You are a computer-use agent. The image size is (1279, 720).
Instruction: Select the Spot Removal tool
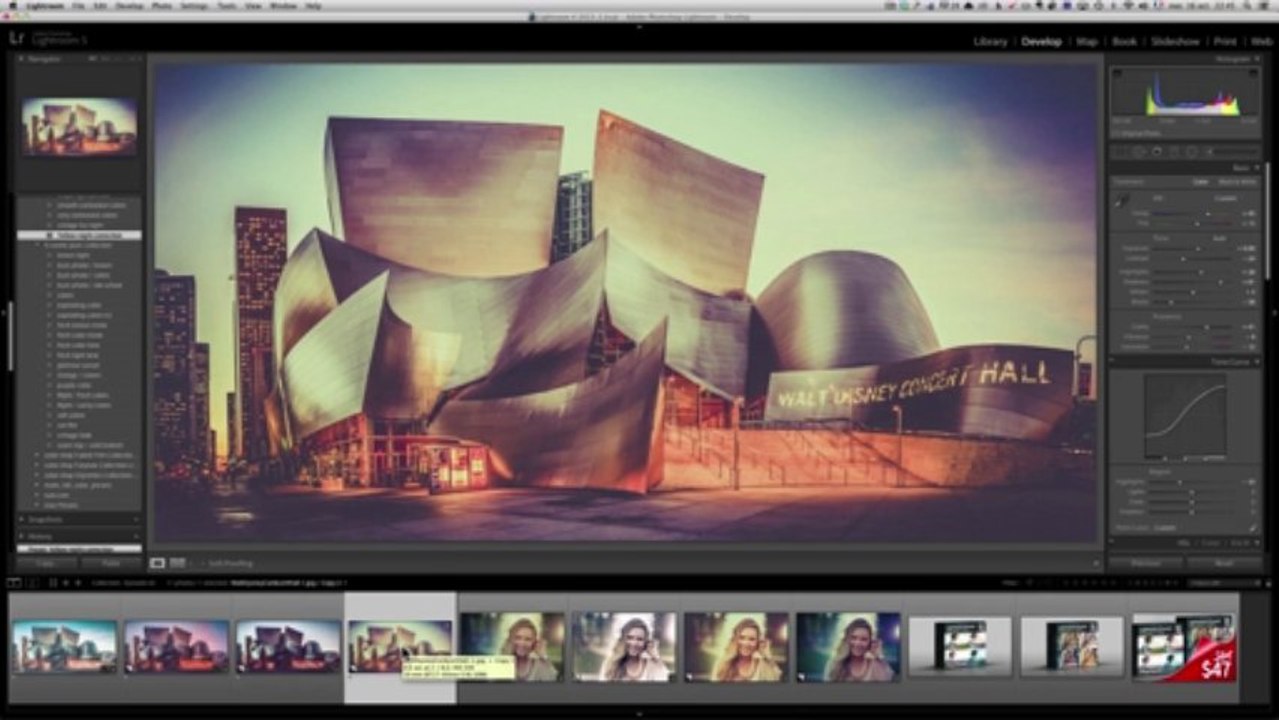tap(1139, 151)
